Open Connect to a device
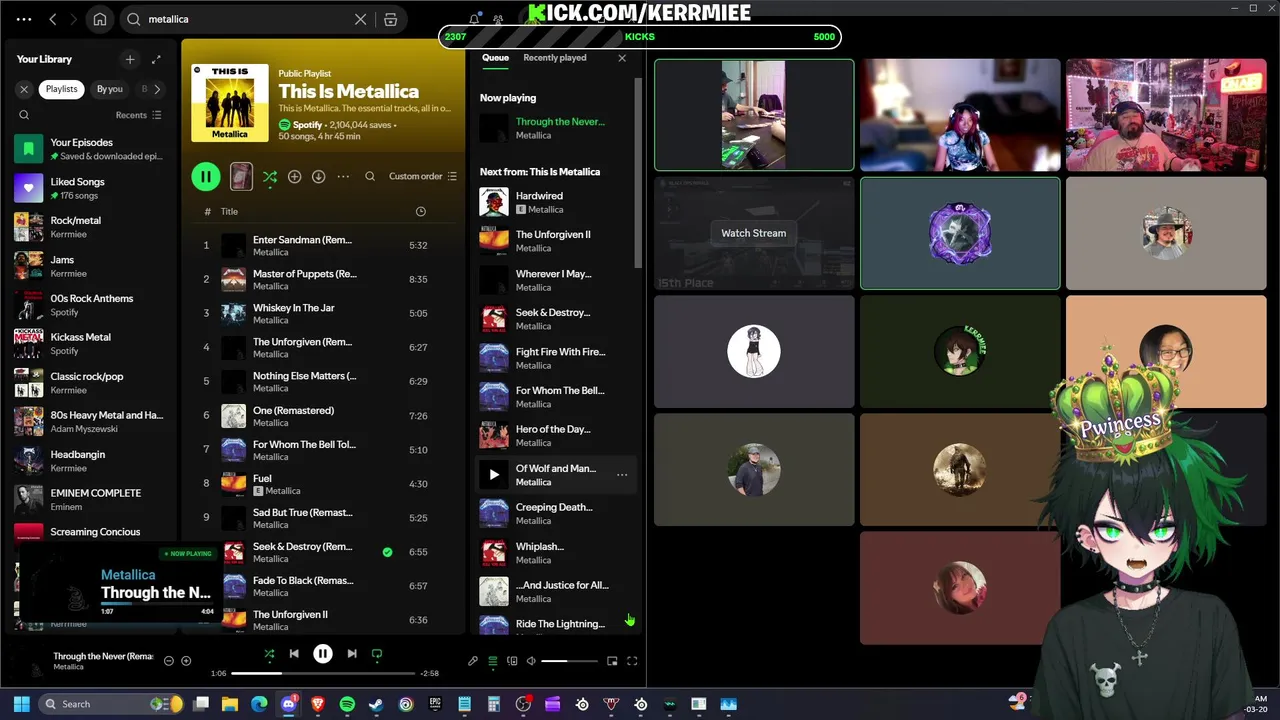 [512, 660]
